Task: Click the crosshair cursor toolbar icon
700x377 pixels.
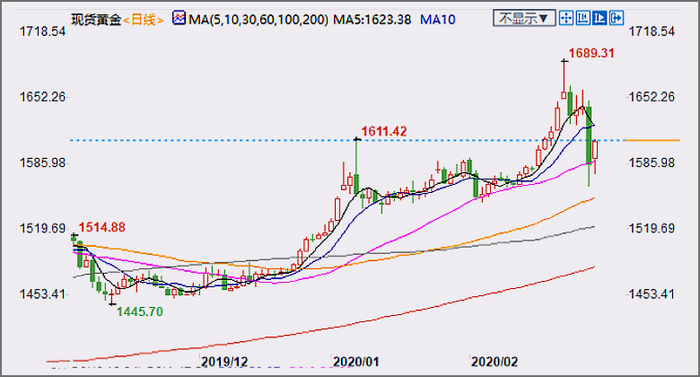Action: [566, 18]
